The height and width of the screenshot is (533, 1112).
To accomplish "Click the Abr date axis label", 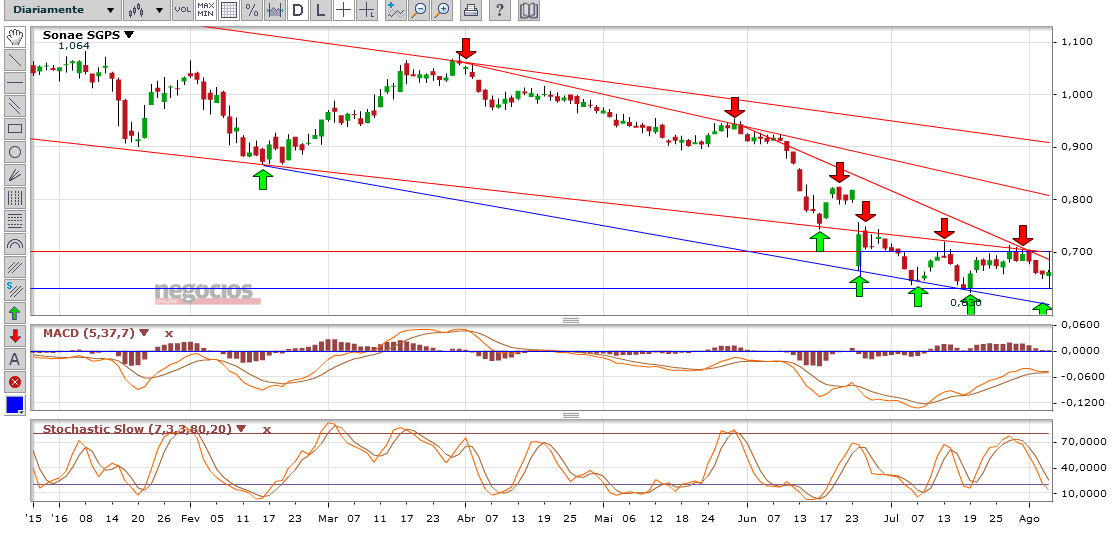I will tap(465, 519).
